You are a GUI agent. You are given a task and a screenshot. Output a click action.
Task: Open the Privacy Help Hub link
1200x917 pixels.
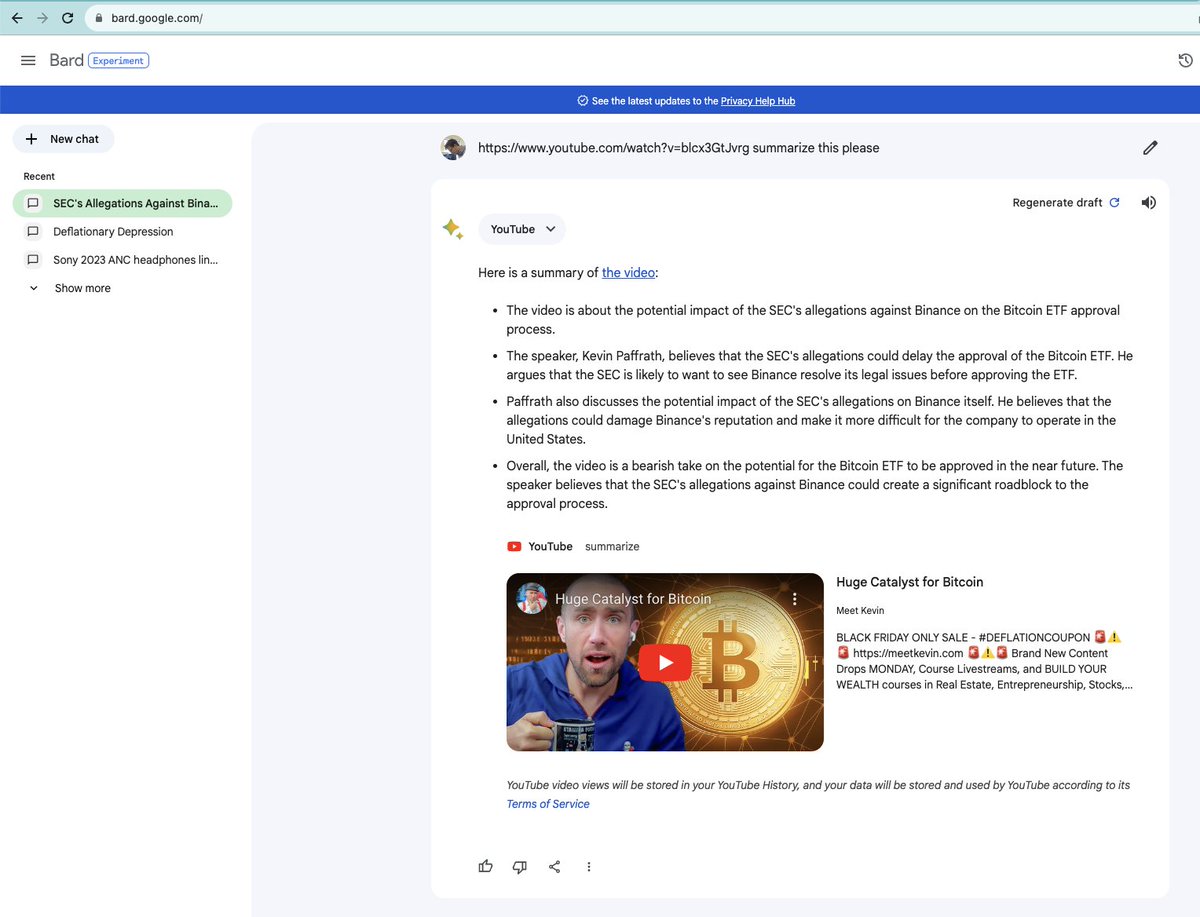[x=758, y=101]
